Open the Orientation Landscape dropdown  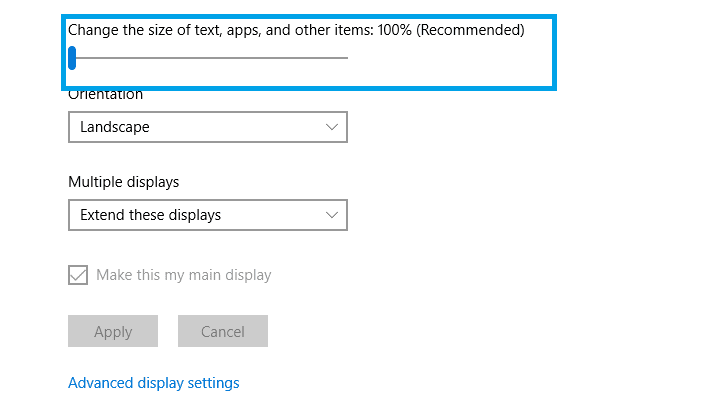tap(208, 127)
